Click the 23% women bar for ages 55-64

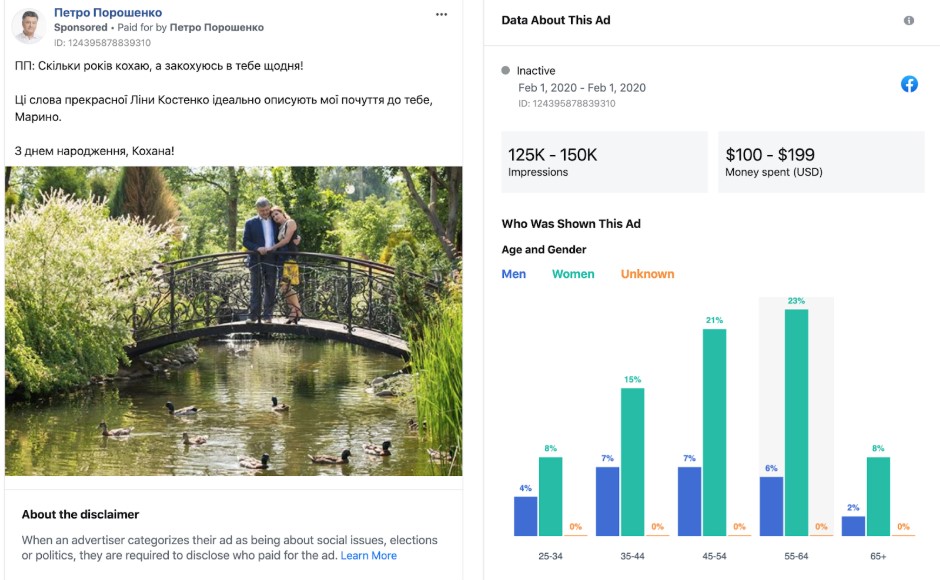pyautogui.click(x=796, y=422)
